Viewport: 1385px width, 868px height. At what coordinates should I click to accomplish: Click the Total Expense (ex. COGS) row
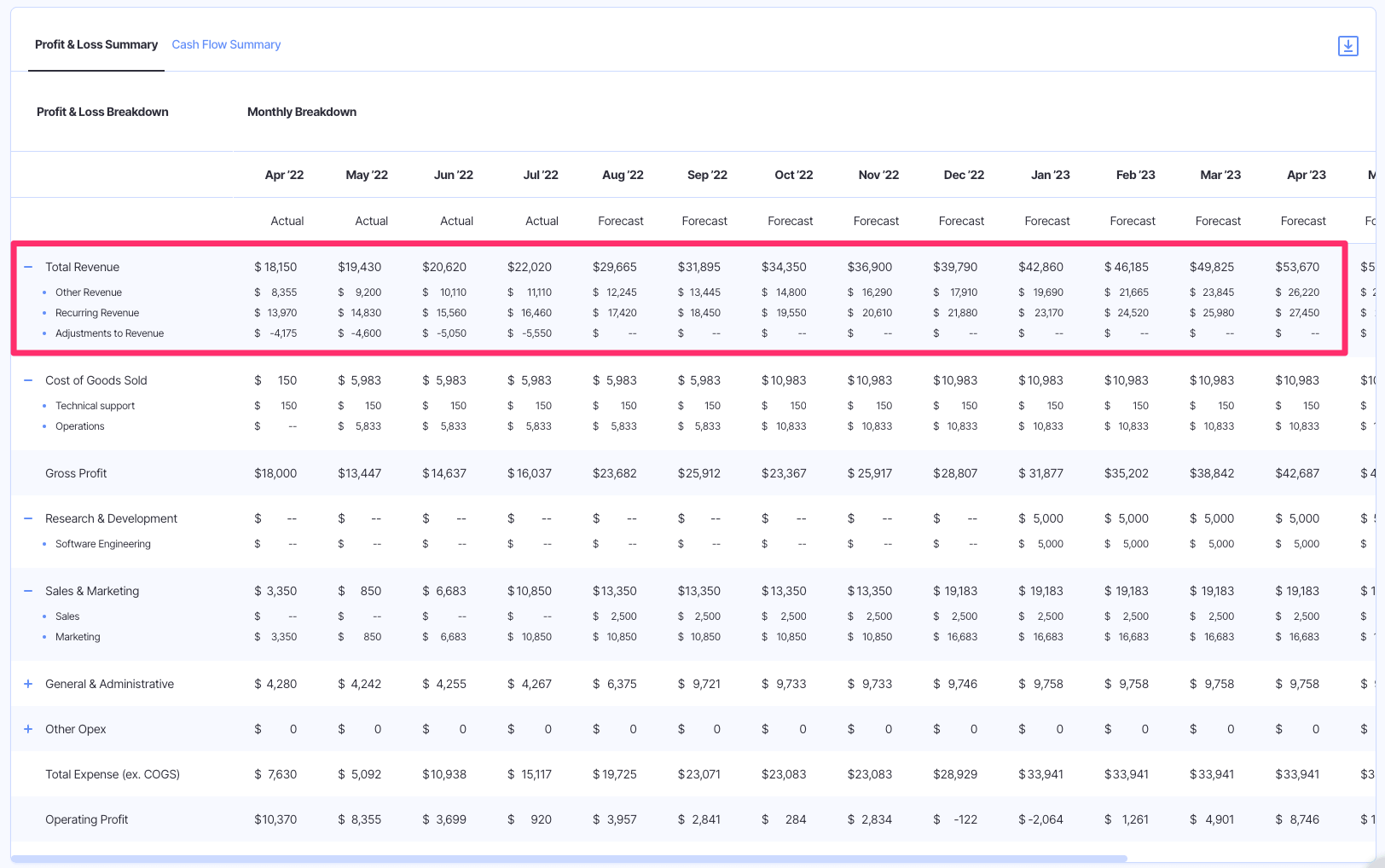tap(112, 773)
